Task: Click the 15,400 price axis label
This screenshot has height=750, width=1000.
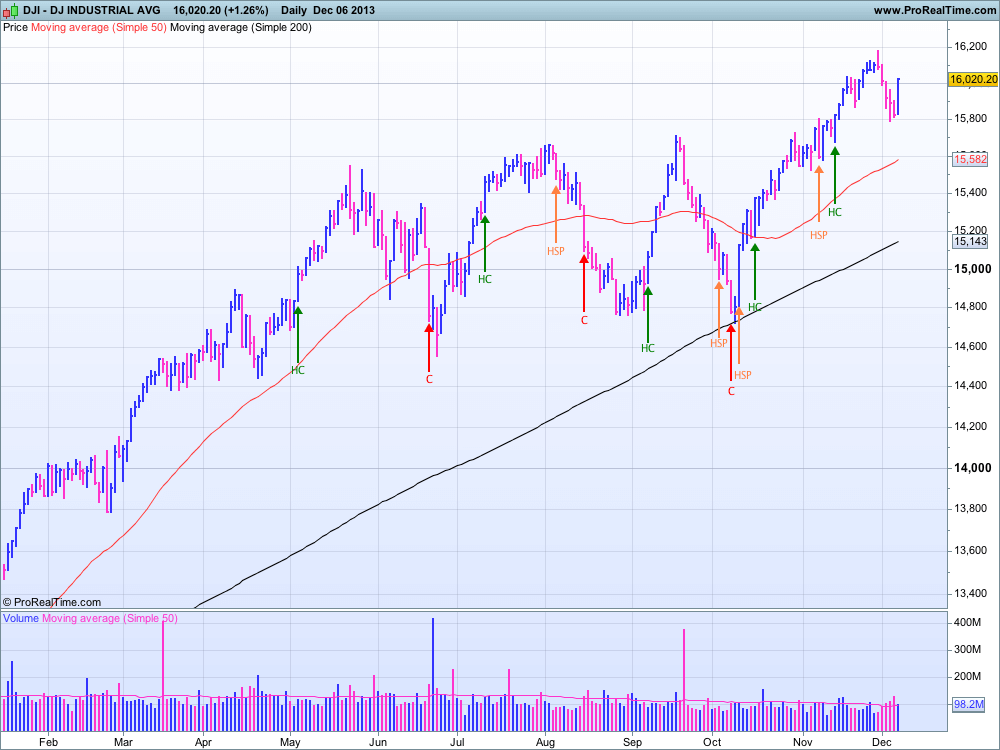Action: point(970,192)
